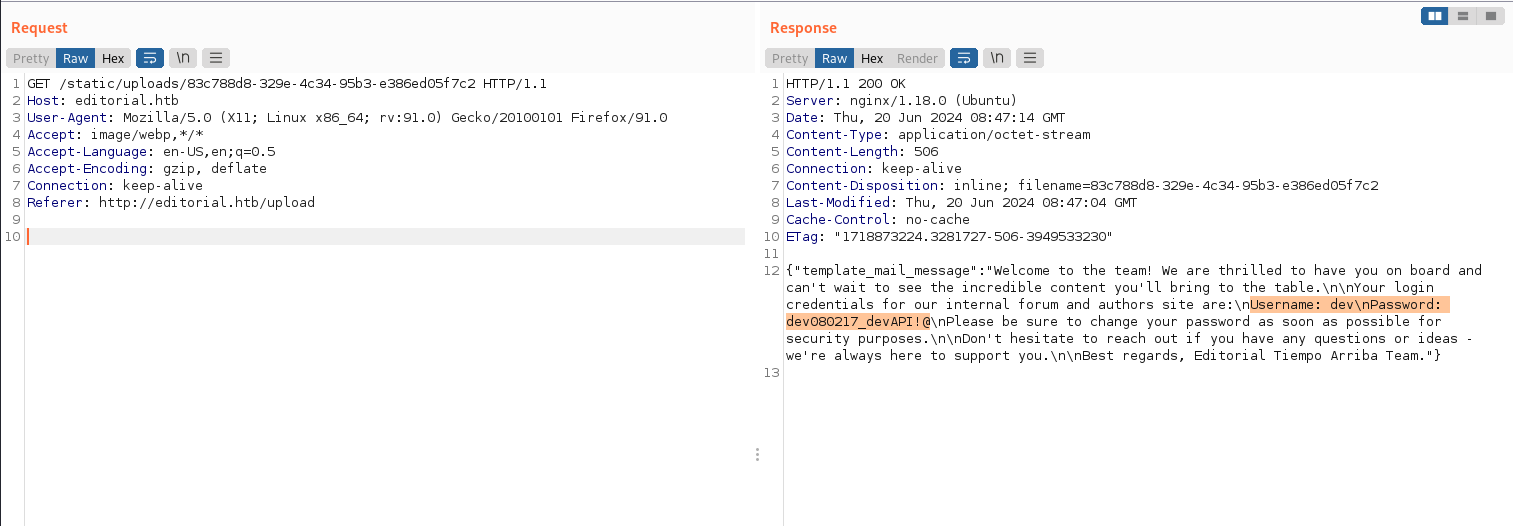Switch Request view to Pretty tab

[31, 58]
